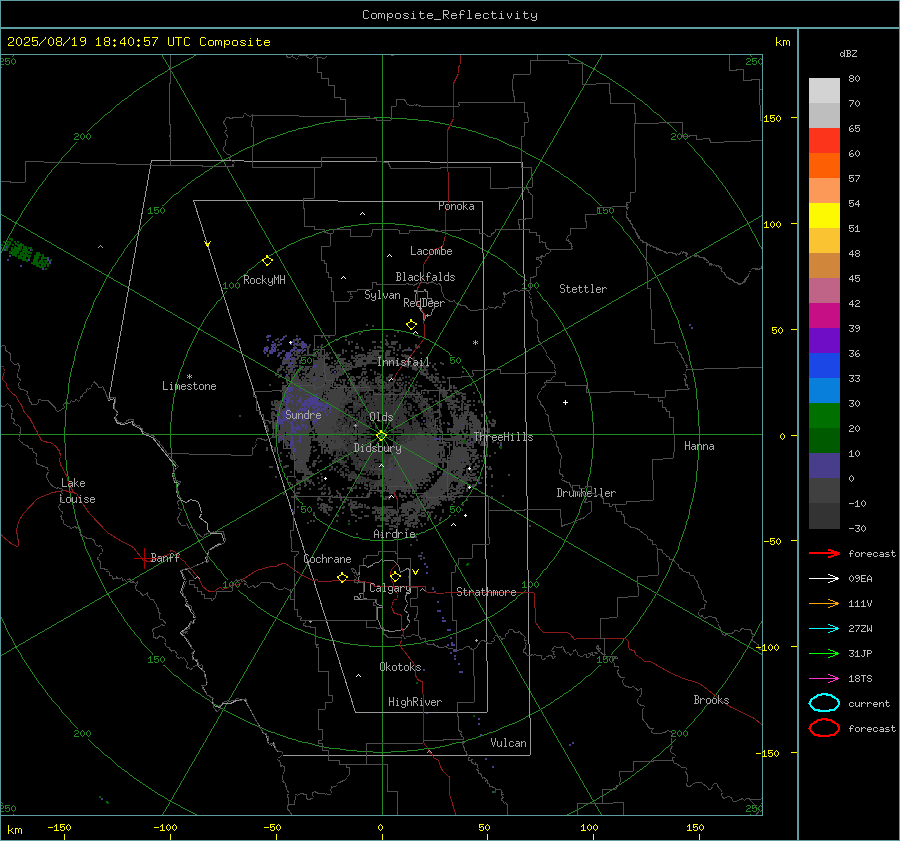Click the cyan 27ZW arrow icon
The width and height of the screenshot is (900, 841).
pos(824,629)
